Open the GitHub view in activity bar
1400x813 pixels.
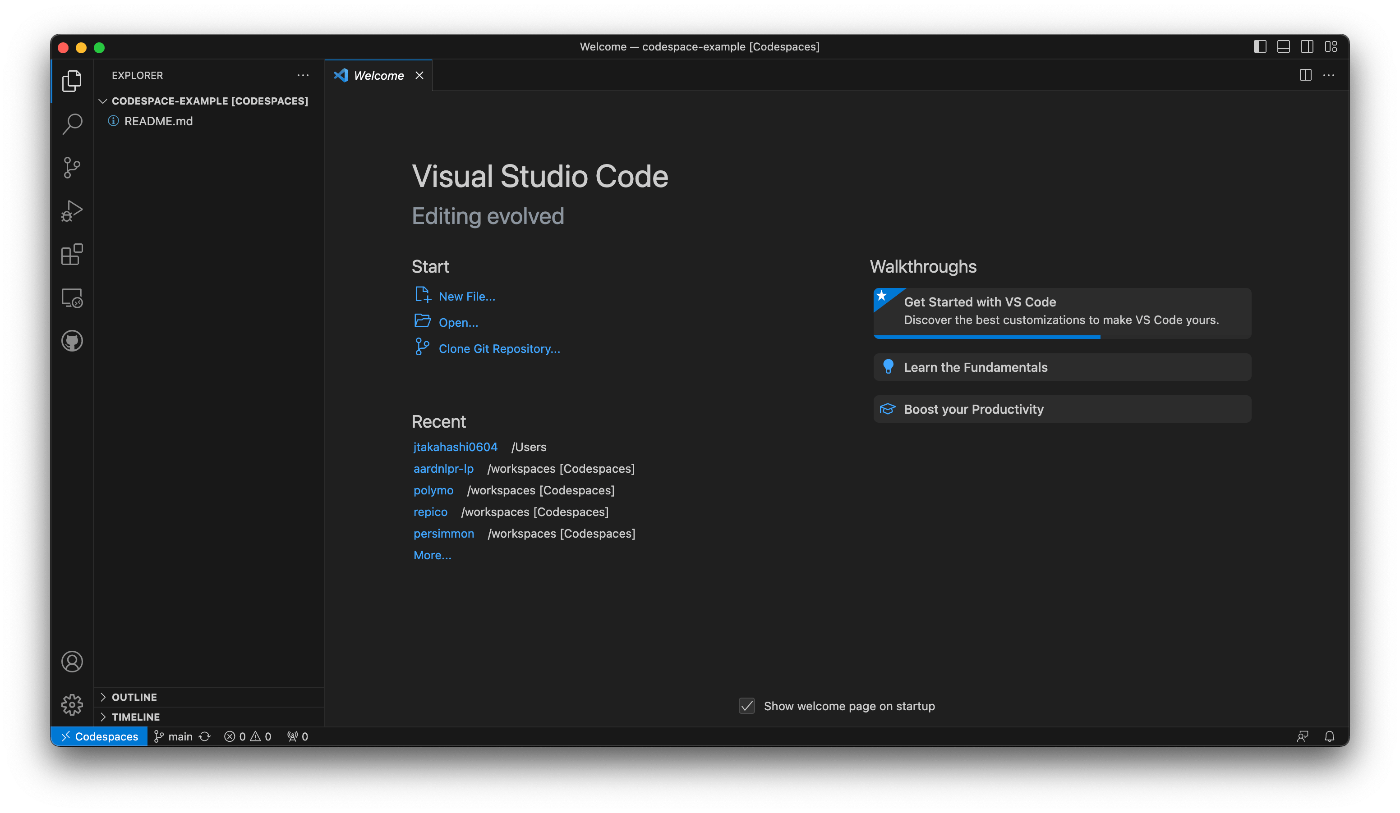tap(72, 341)
